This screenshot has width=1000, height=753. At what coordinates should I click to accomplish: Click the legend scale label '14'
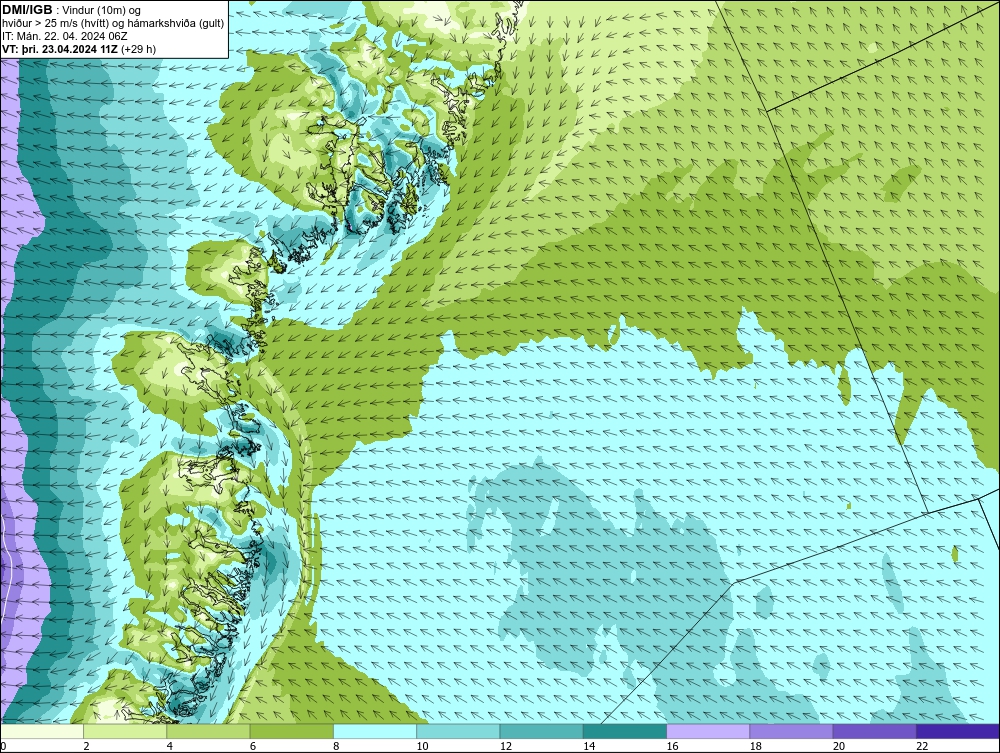pos(589,746)
